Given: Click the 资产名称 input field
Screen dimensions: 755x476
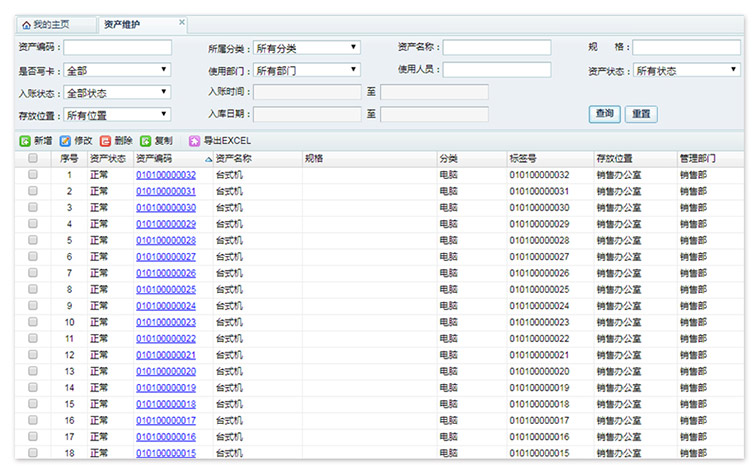Looking at the screenshot, I should point(497,47).
